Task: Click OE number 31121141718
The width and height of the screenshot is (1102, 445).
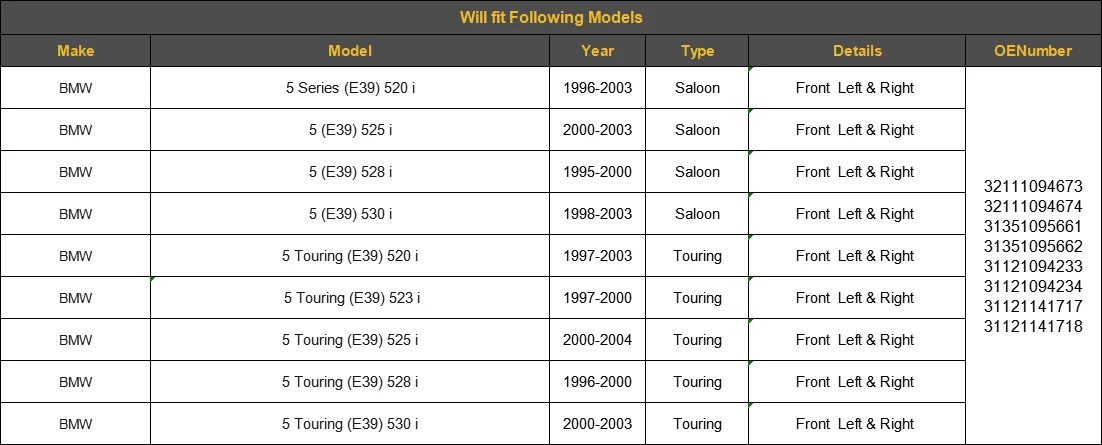Action: tap(1033, 326)
